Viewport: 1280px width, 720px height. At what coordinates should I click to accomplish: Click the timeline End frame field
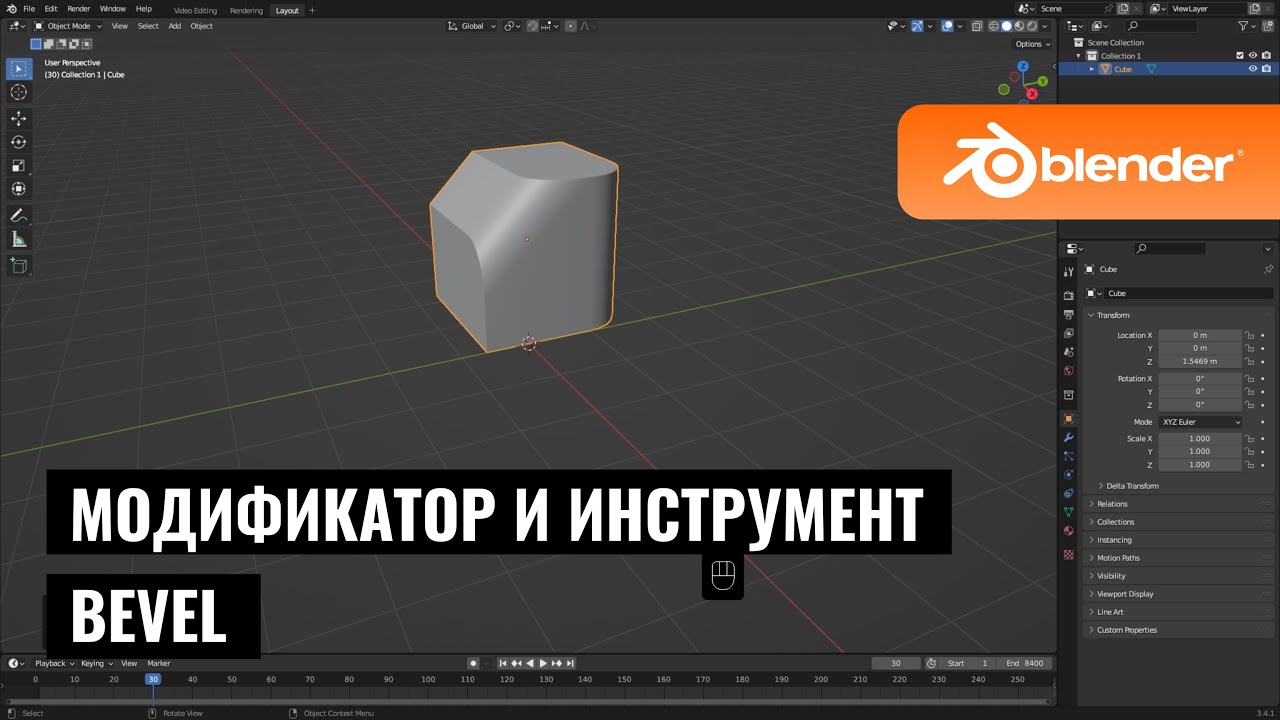(1024, 663)
